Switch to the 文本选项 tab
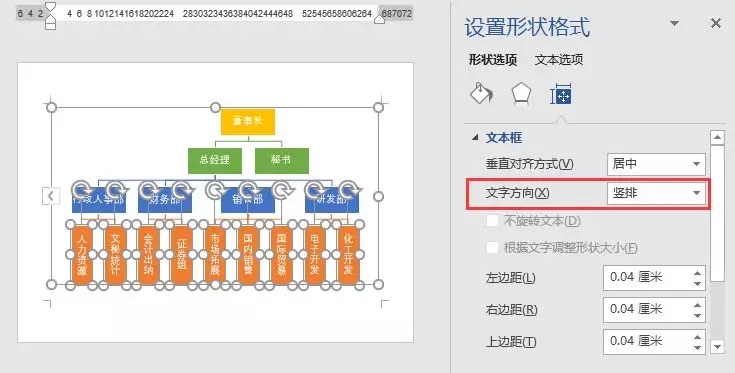The width and height of the screenshot is (735, 373). click(x=559, y=60)
